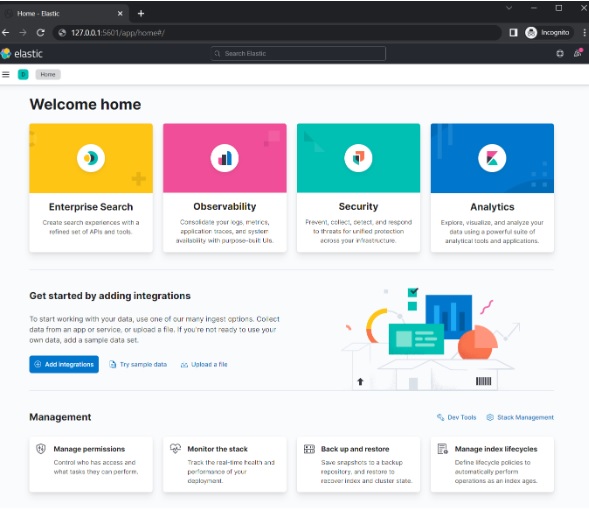Screen dimensions: 589x513
Task: Click the Kibana Analytics logo icon
Action: pyautogui.click(x=492, y=158)
